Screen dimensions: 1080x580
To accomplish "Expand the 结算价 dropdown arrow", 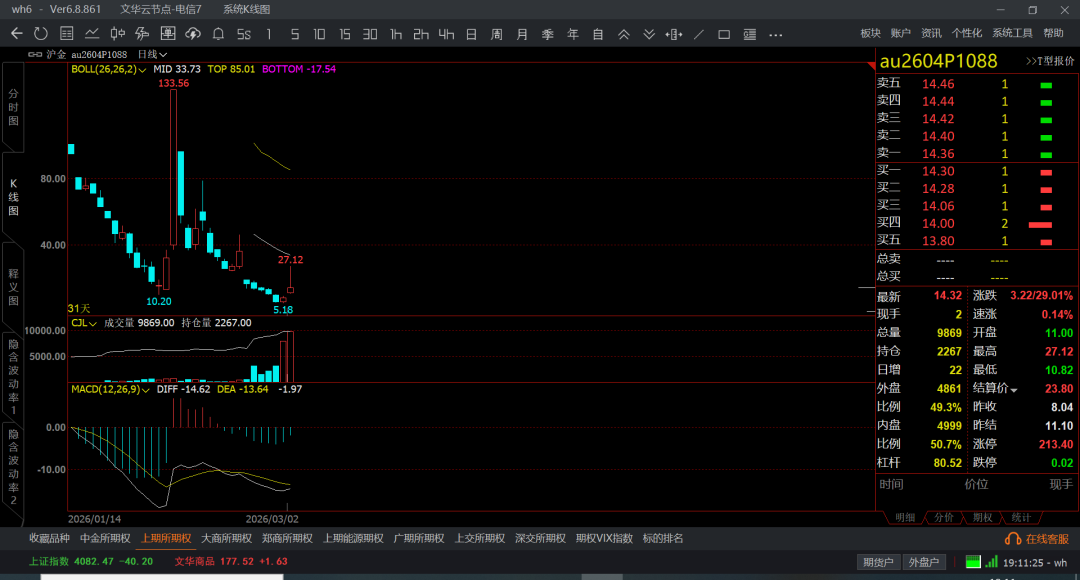I will (x=1014, y=390).
